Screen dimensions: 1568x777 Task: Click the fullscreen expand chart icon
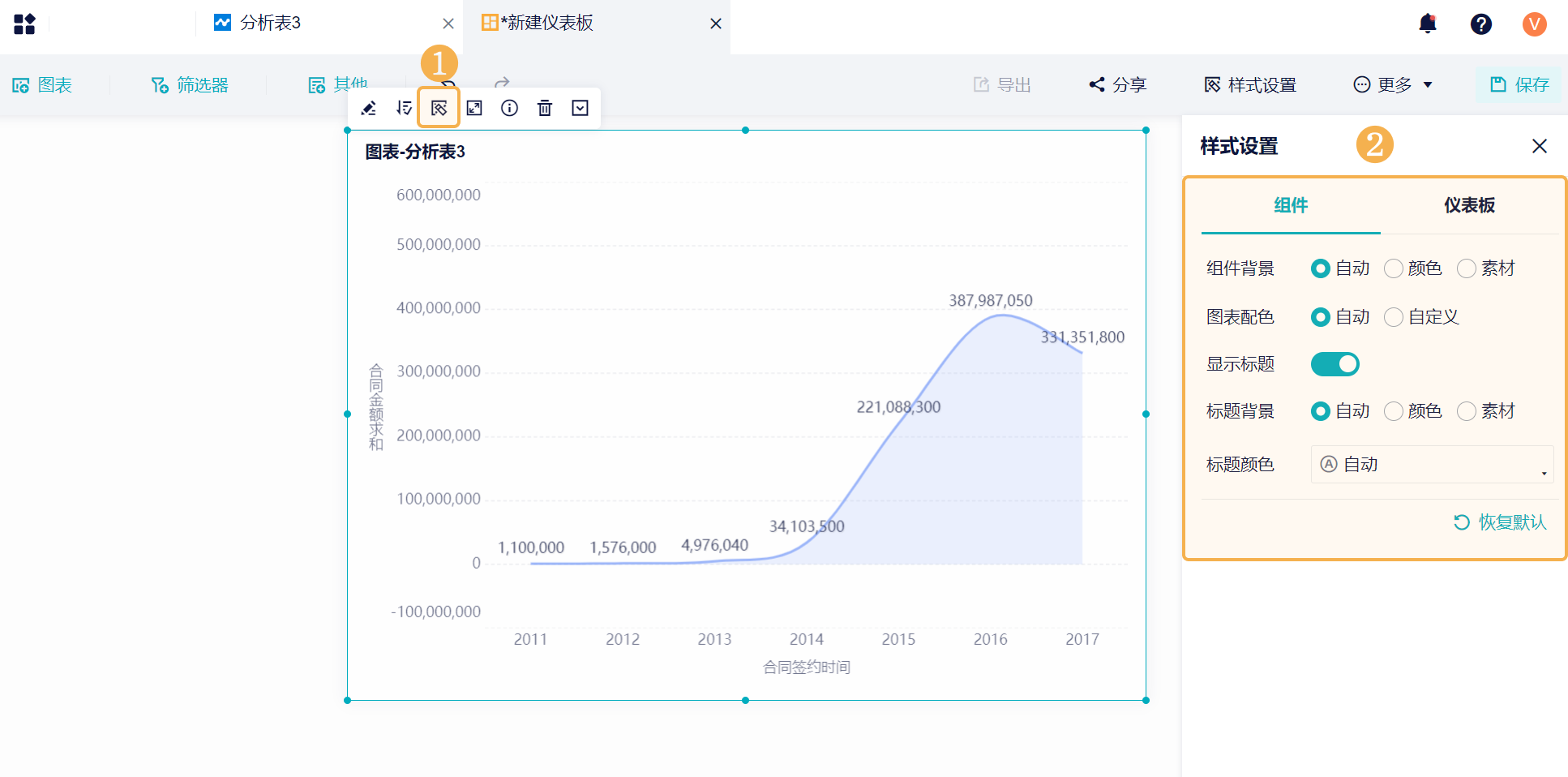474,108
